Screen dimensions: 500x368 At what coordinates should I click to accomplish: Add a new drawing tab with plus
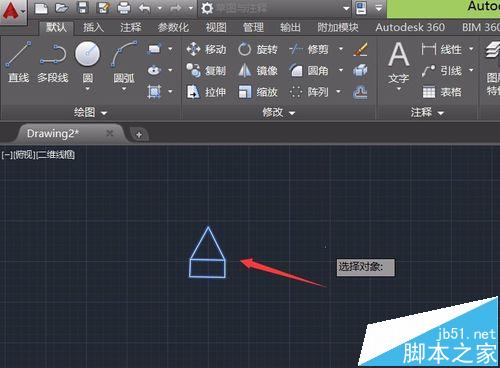(x=139, y=135)
